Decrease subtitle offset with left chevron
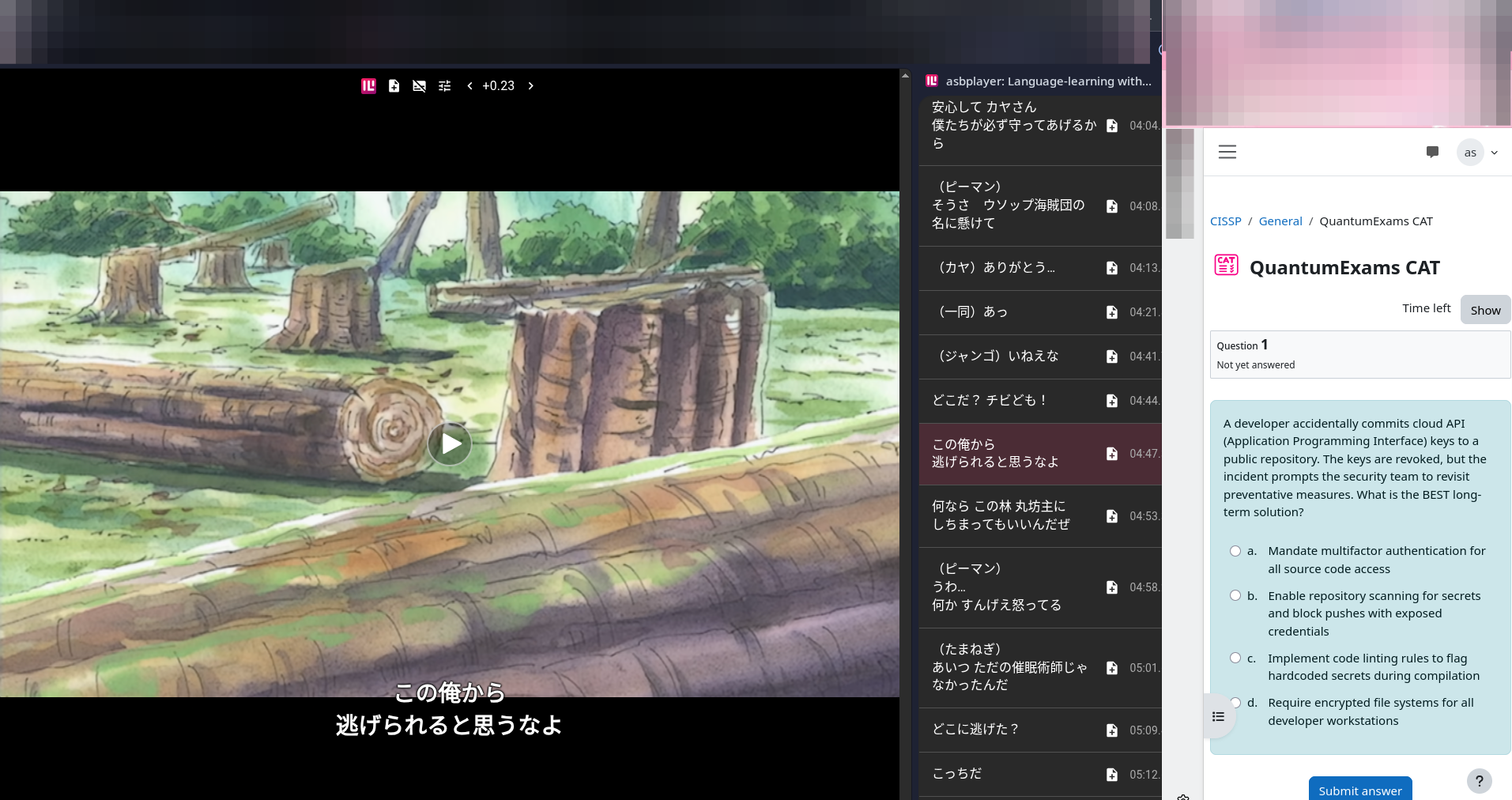This screenshot has height=800, width=1512. (469, 86)
